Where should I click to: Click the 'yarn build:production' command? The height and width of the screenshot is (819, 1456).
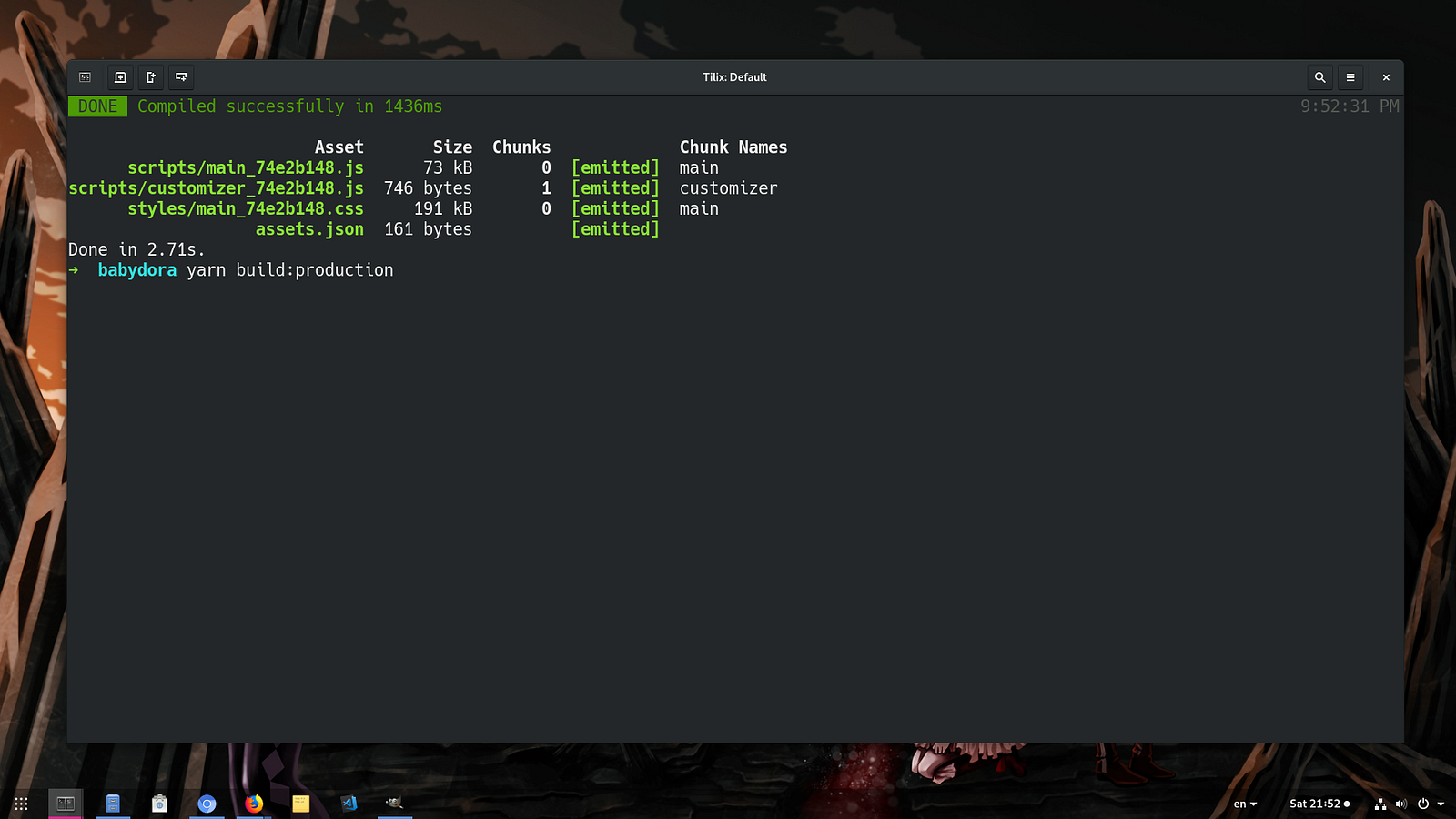click(x=290, y=270)
